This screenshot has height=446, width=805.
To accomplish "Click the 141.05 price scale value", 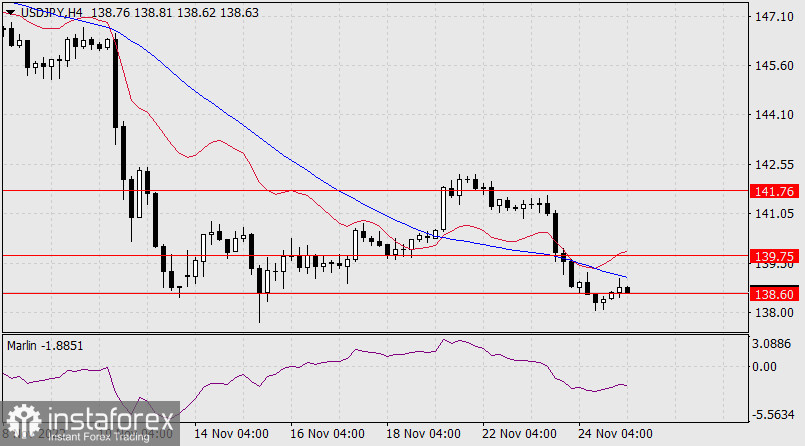I will point(774,214).
